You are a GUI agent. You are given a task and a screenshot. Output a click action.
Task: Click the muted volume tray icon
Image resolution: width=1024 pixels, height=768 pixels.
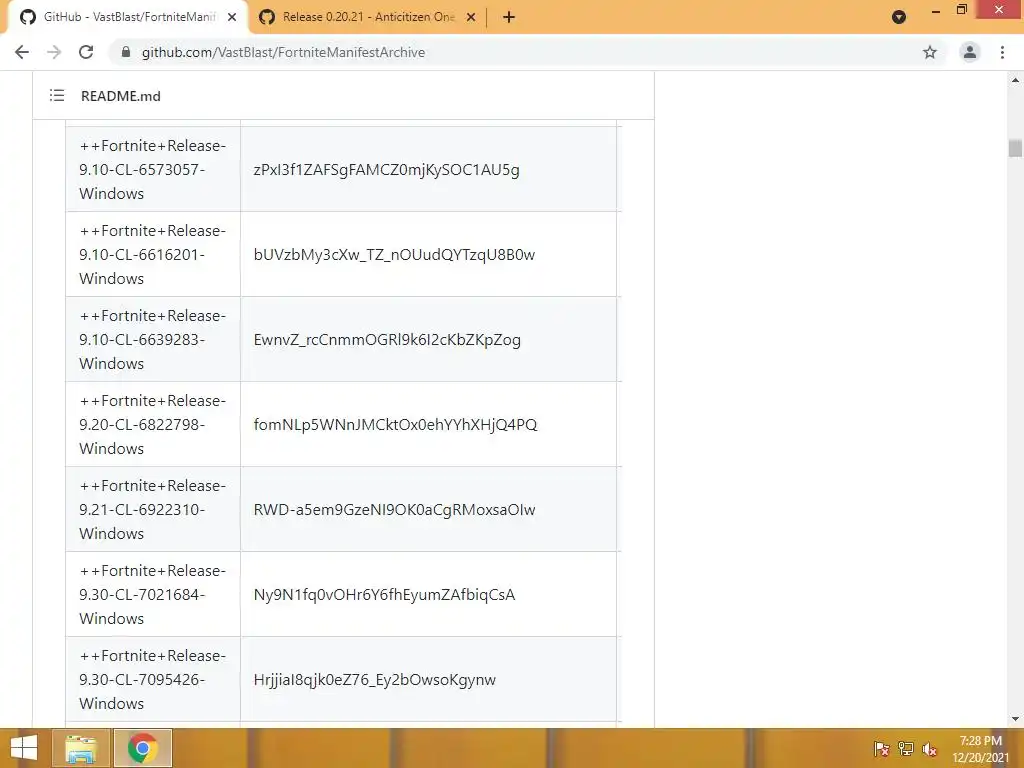[x=930, y=749]
